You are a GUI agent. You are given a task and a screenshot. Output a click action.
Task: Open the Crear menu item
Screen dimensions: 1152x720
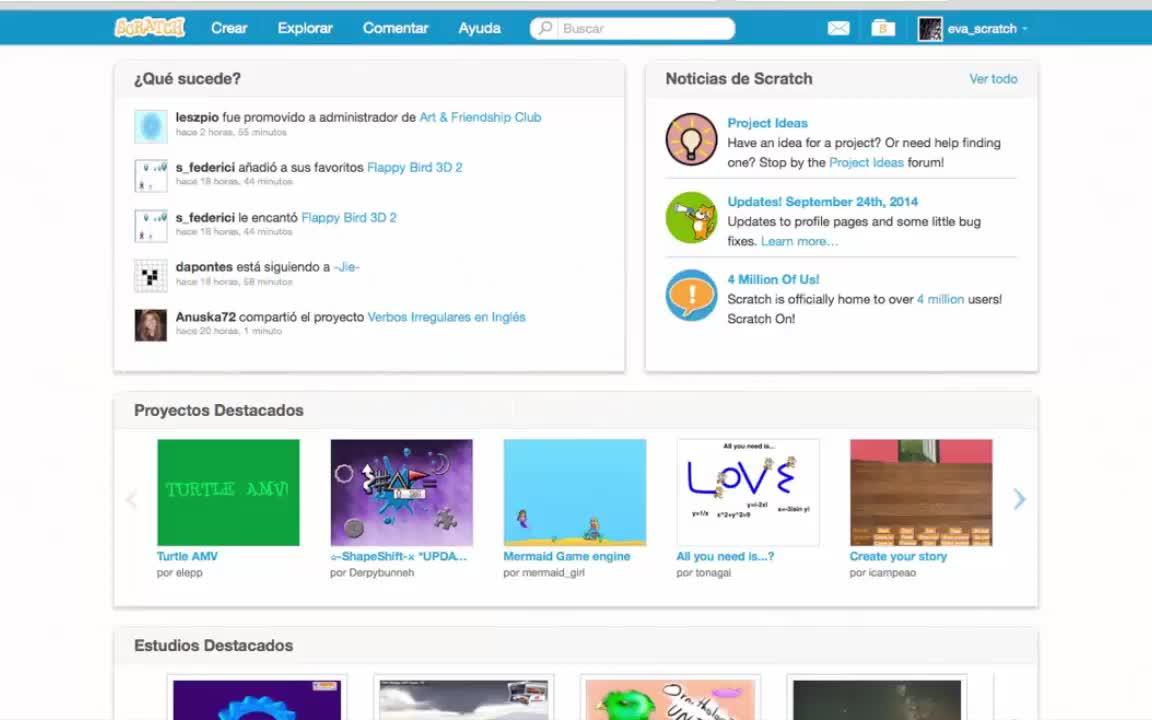coord(229,28)
